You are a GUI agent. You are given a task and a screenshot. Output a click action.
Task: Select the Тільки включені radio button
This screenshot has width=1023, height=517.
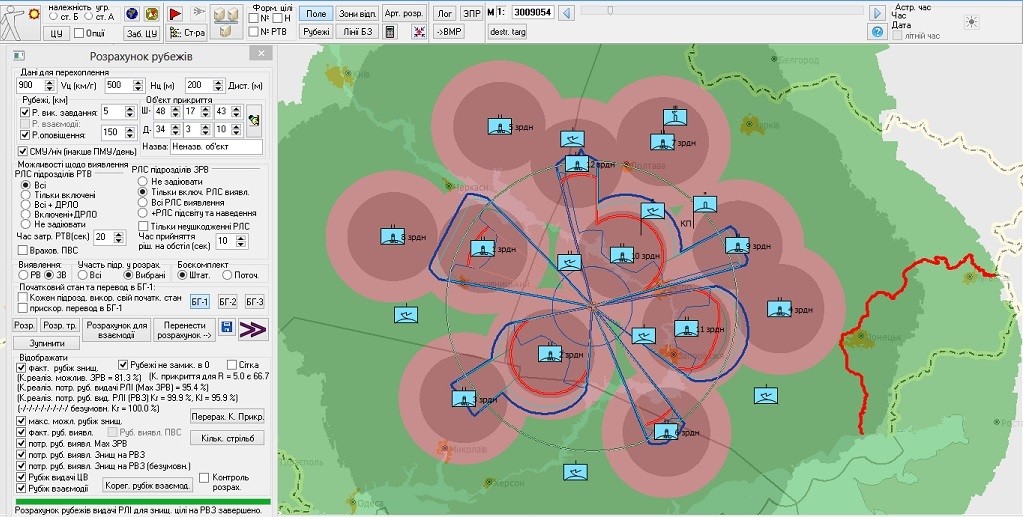(x=26, y=196)
